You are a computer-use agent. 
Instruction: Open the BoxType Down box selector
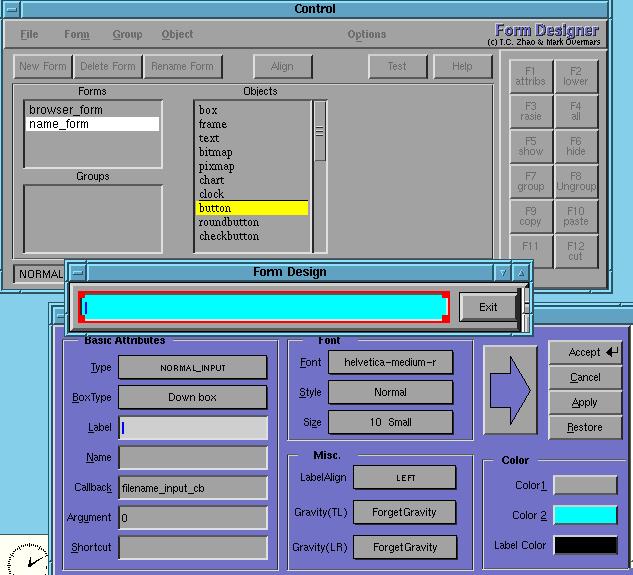[x=192, y=397]
